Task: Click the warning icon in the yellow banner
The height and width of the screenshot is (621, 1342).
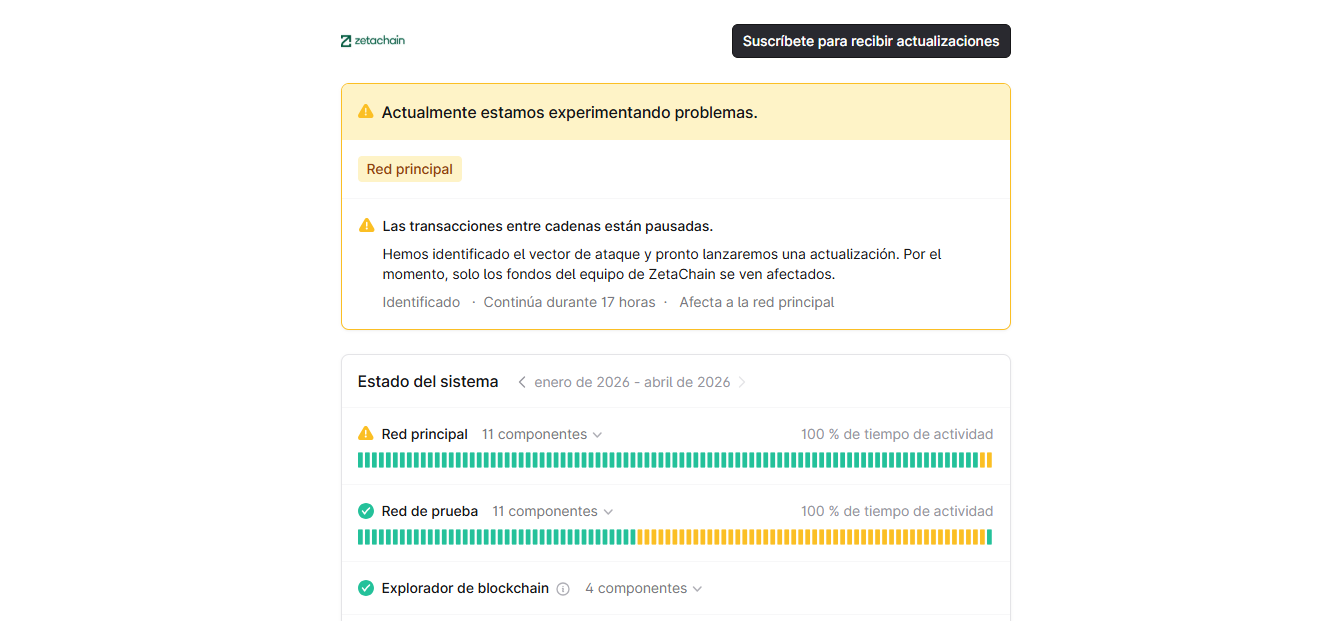Action: pos(366,112)
